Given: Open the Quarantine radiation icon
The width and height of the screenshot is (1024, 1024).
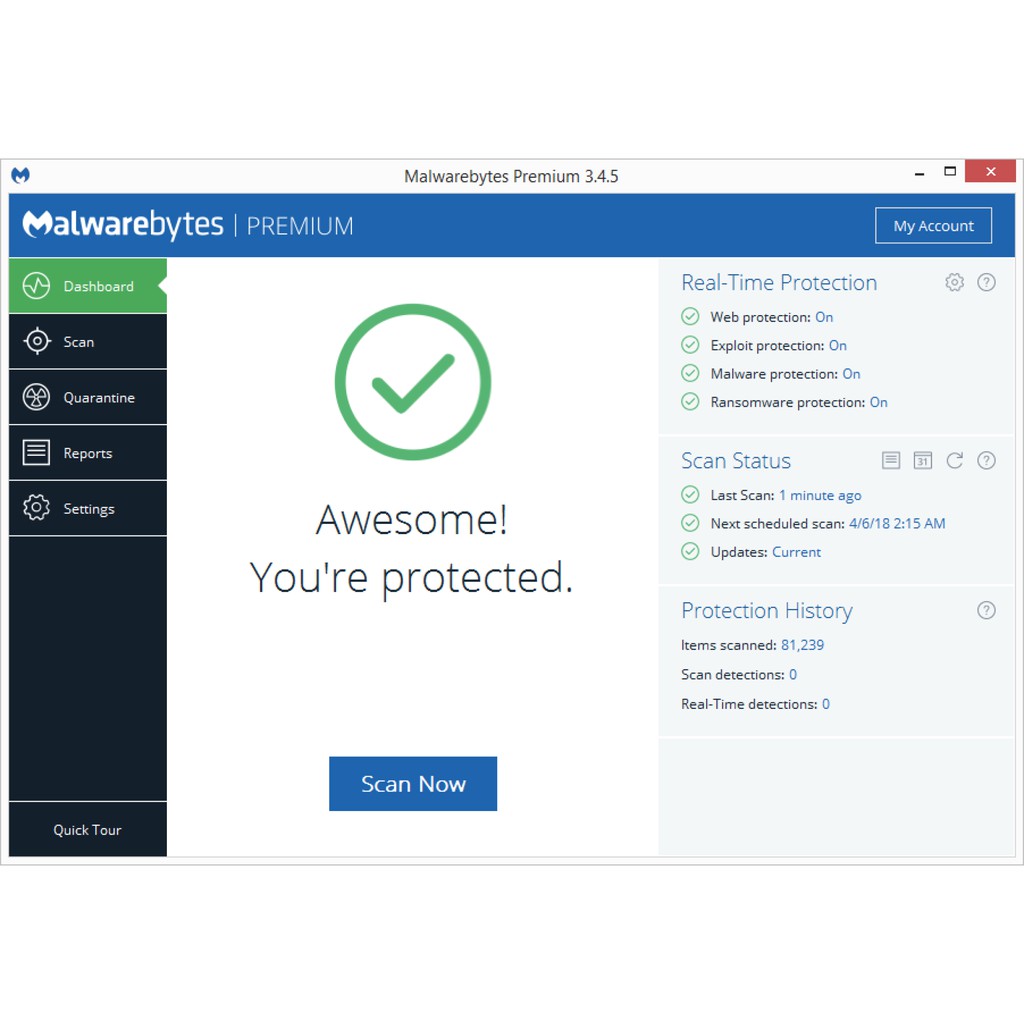Looking at the screenshot, I should (36, 397).
